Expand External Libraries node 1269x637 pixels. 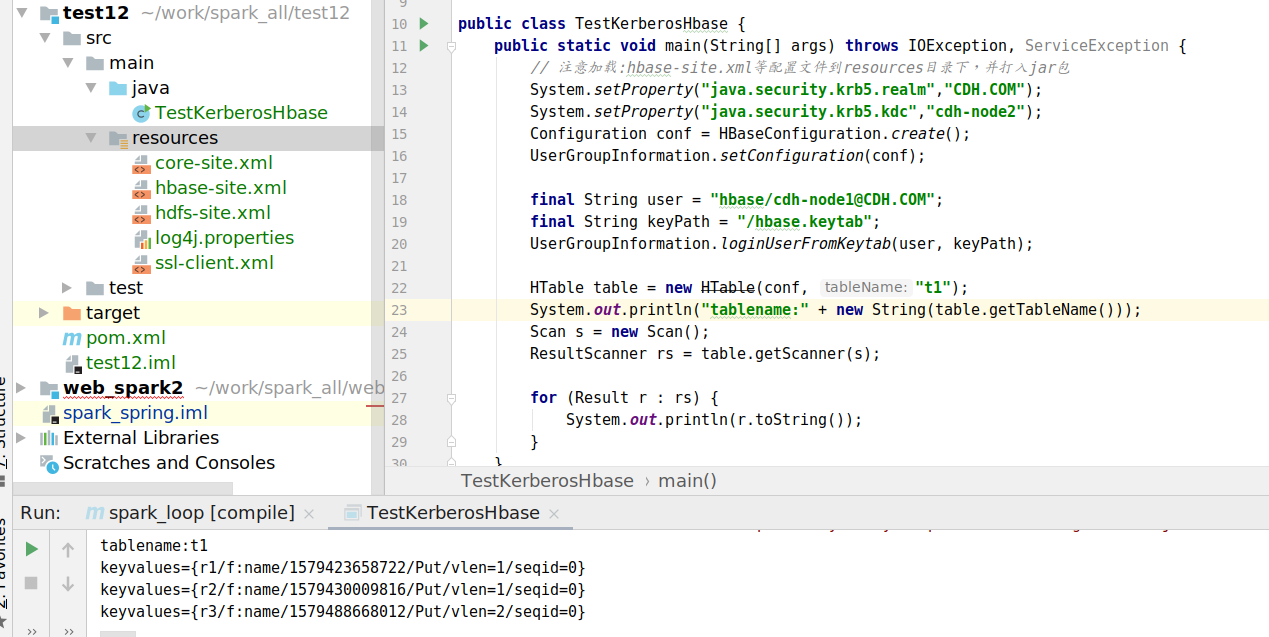(x=21, y=438)
